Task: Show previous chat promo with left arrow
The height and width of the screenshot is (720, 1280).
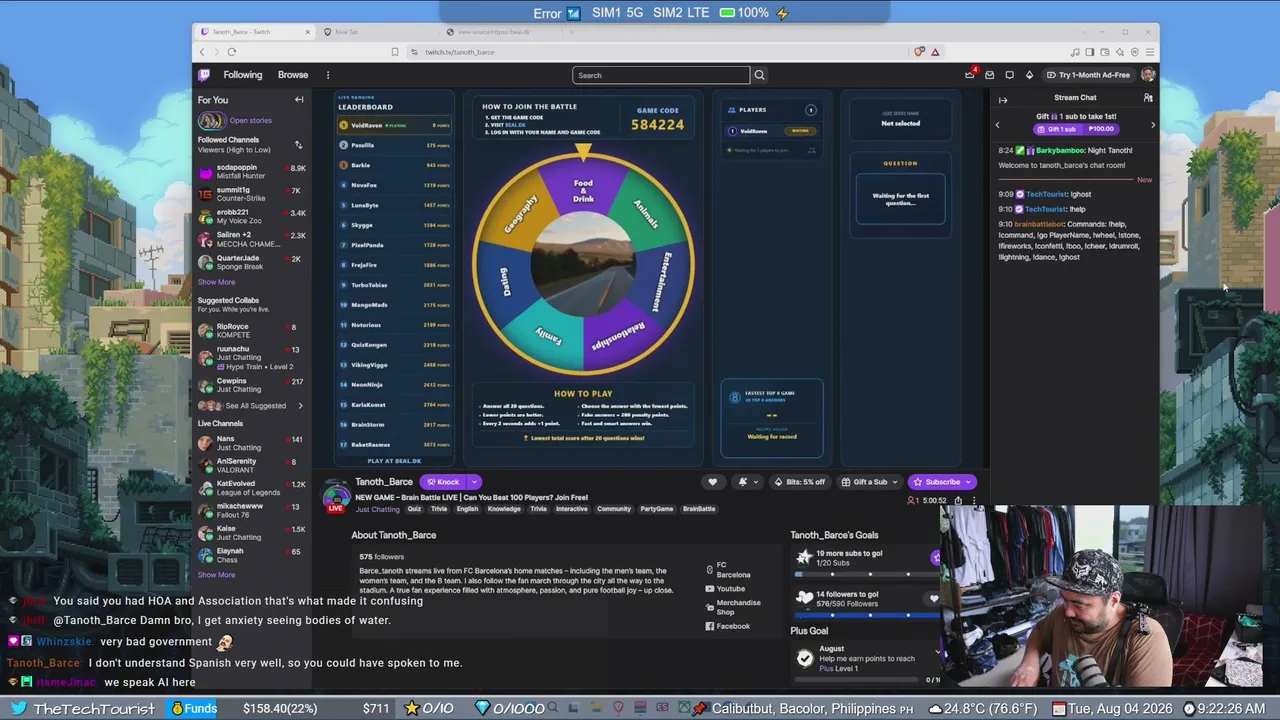Action: point(997,125)
